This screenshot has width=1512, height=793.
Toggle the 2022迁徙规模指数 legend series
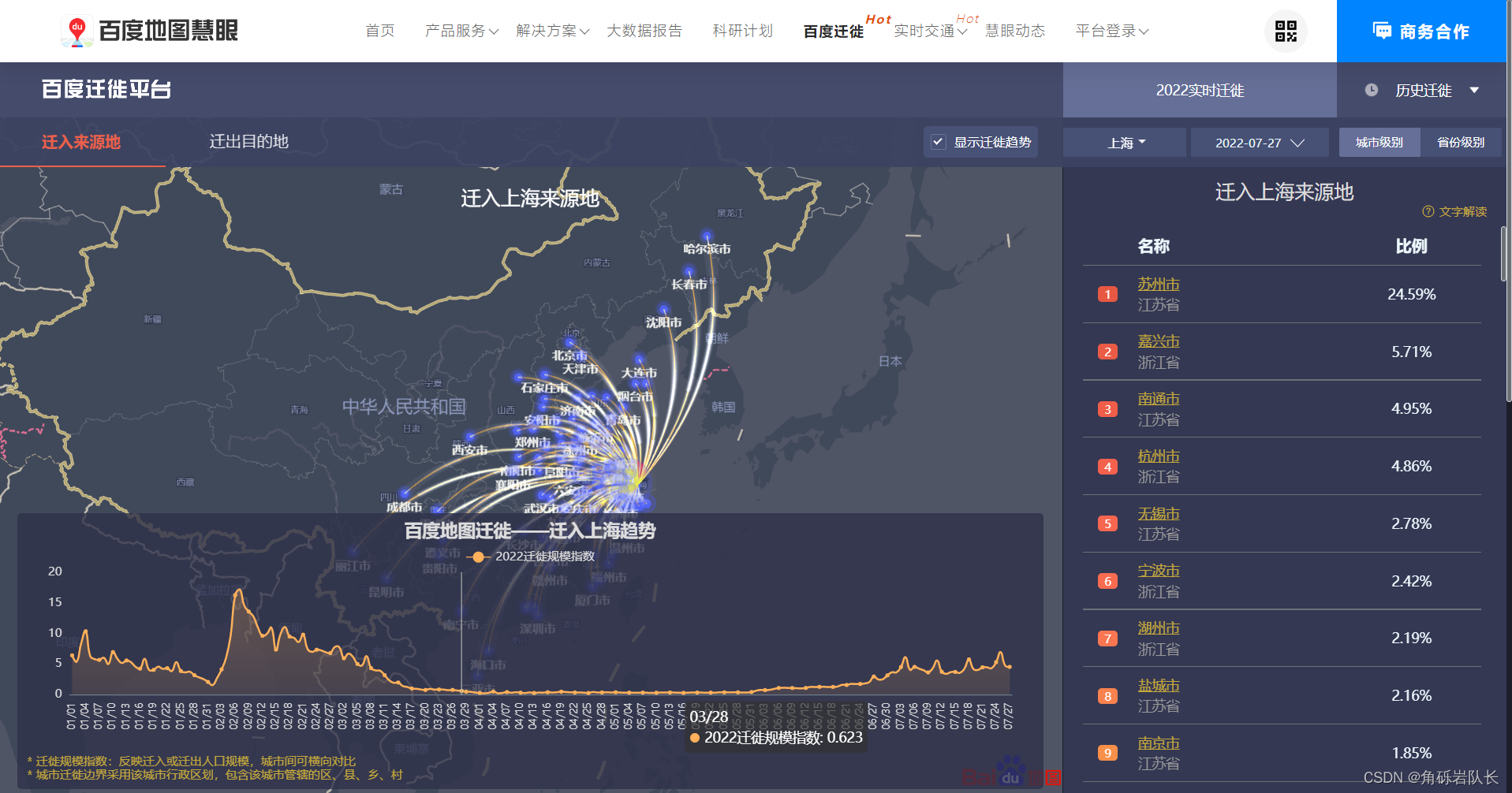coord(531,557)
